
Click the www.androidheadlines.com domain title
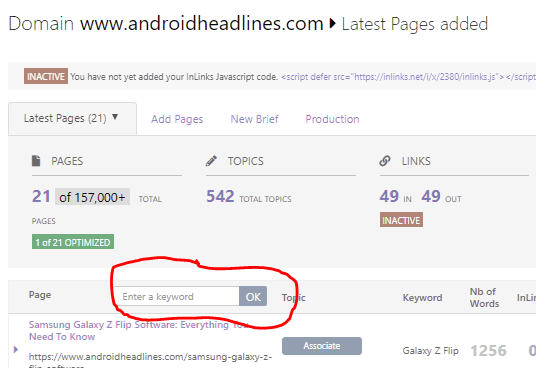pos(202,24)
